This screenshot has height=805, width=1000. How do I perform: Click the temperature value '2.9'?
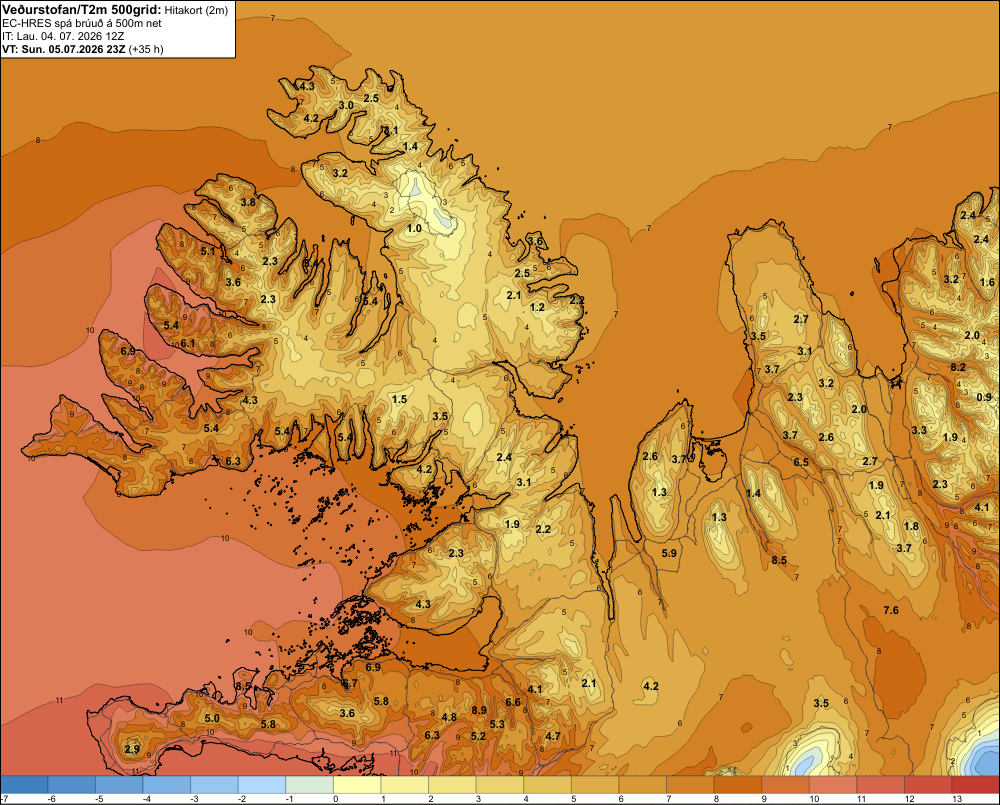point(131,749)
